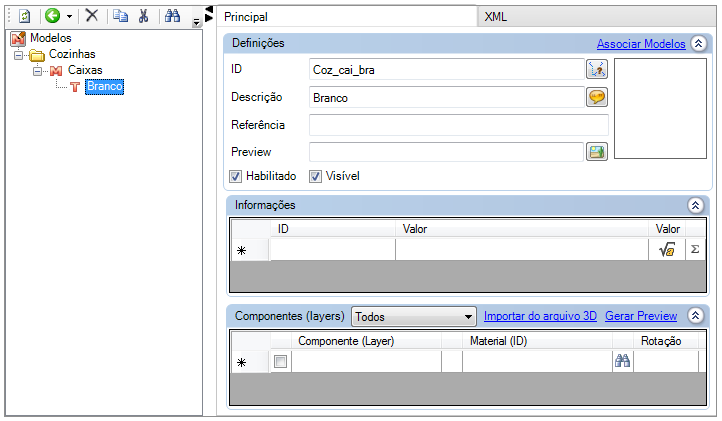The width and height of the screenshot is (722, 421).
Task: Click the scissors cut icon
Action: (x=144, y=16)
